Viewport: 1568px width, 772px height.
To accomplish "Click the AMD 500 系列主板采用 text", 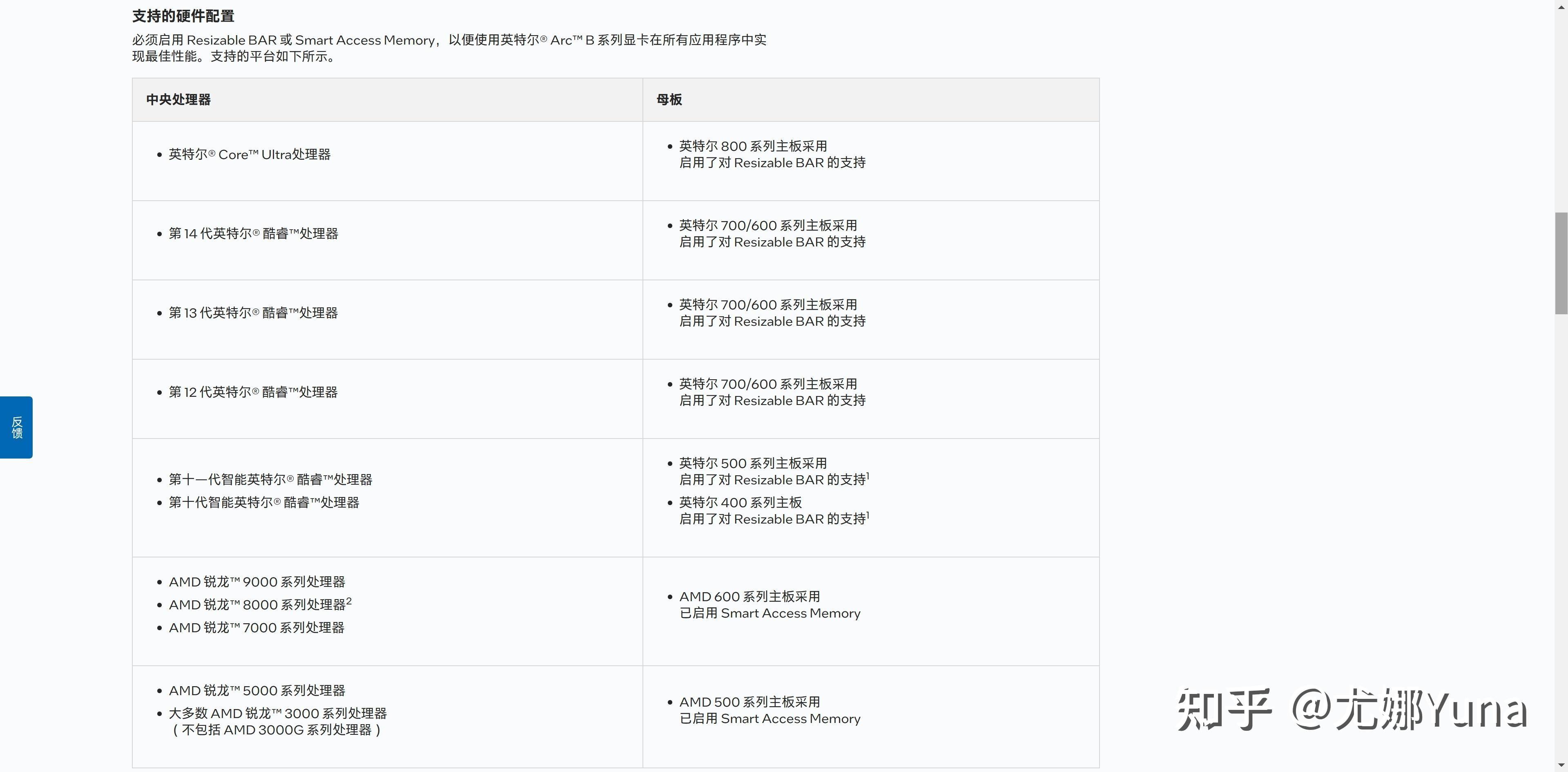I will click(749, 702).
